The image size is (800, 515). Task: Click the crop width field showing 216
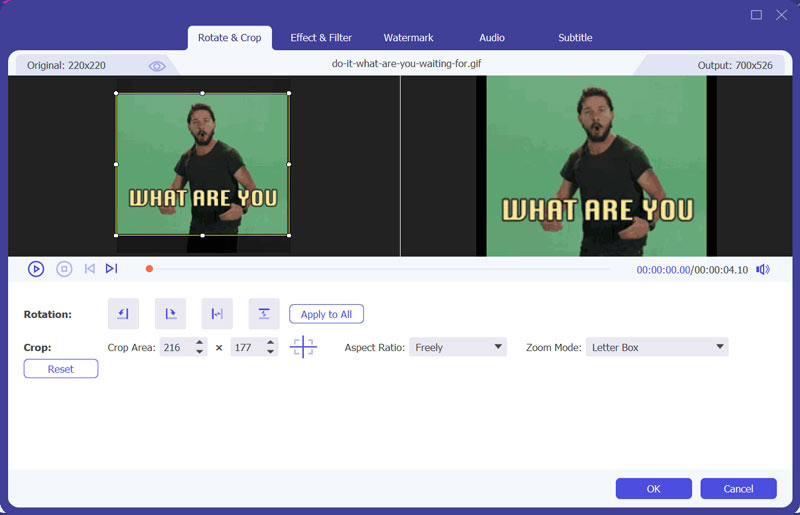point(177,347)
